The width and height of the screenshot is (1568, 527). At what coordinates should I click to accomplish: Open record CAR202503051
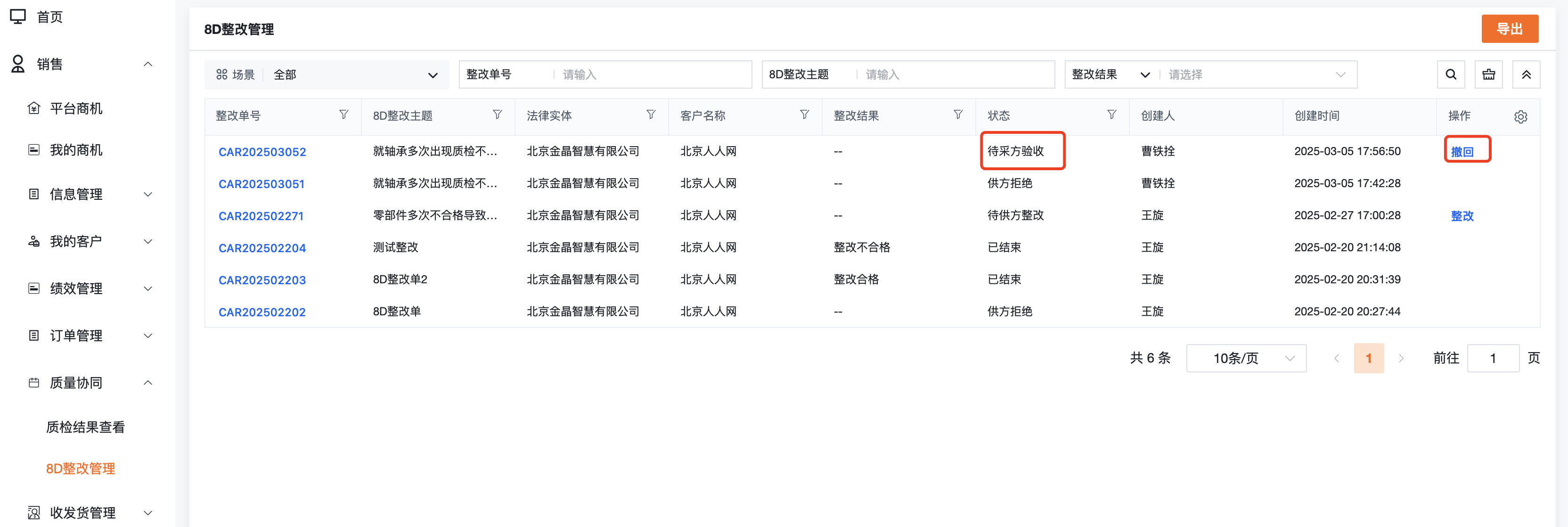(262, 184)
